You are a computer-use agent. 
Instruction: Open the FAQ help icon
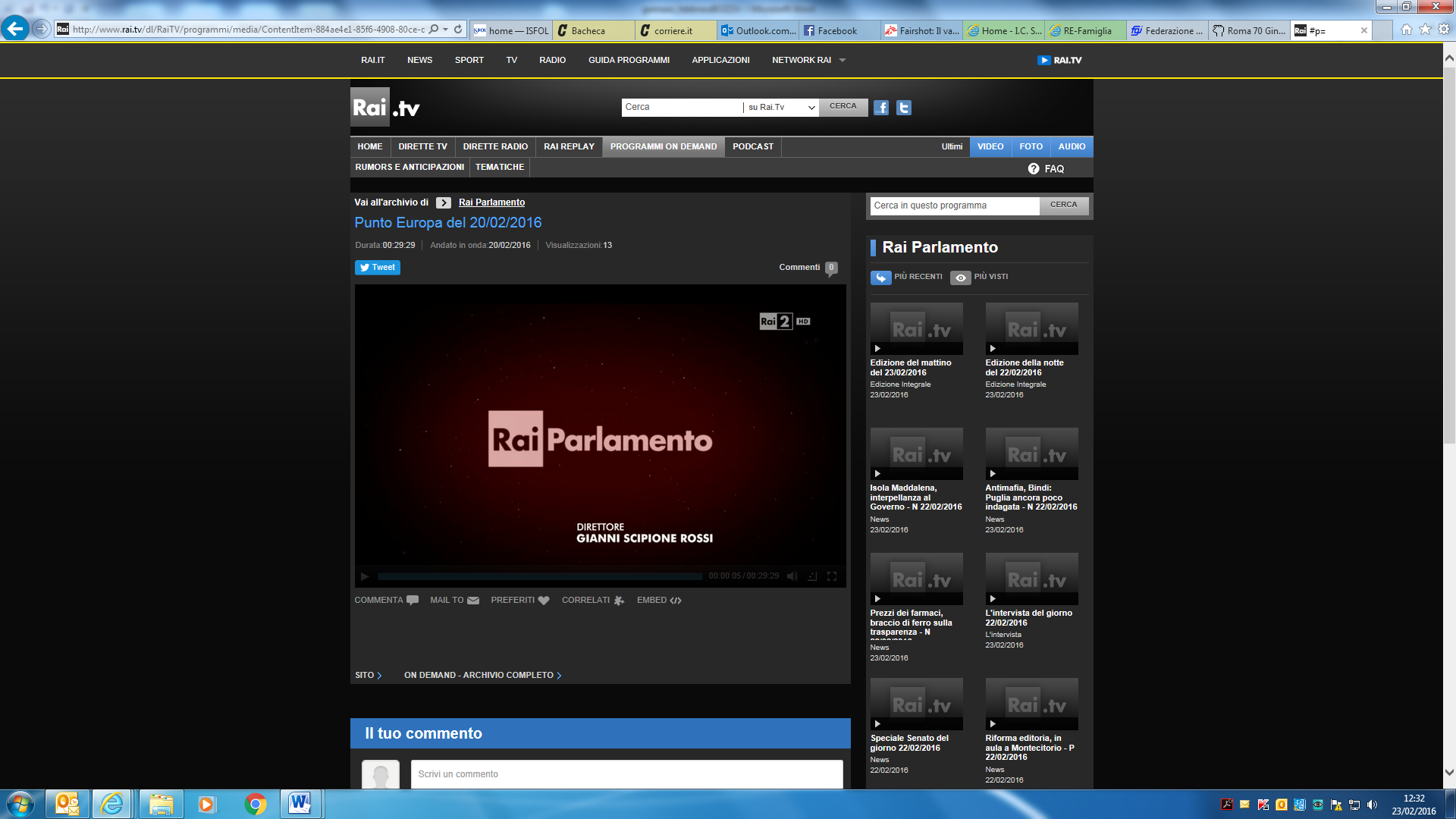1034,169
